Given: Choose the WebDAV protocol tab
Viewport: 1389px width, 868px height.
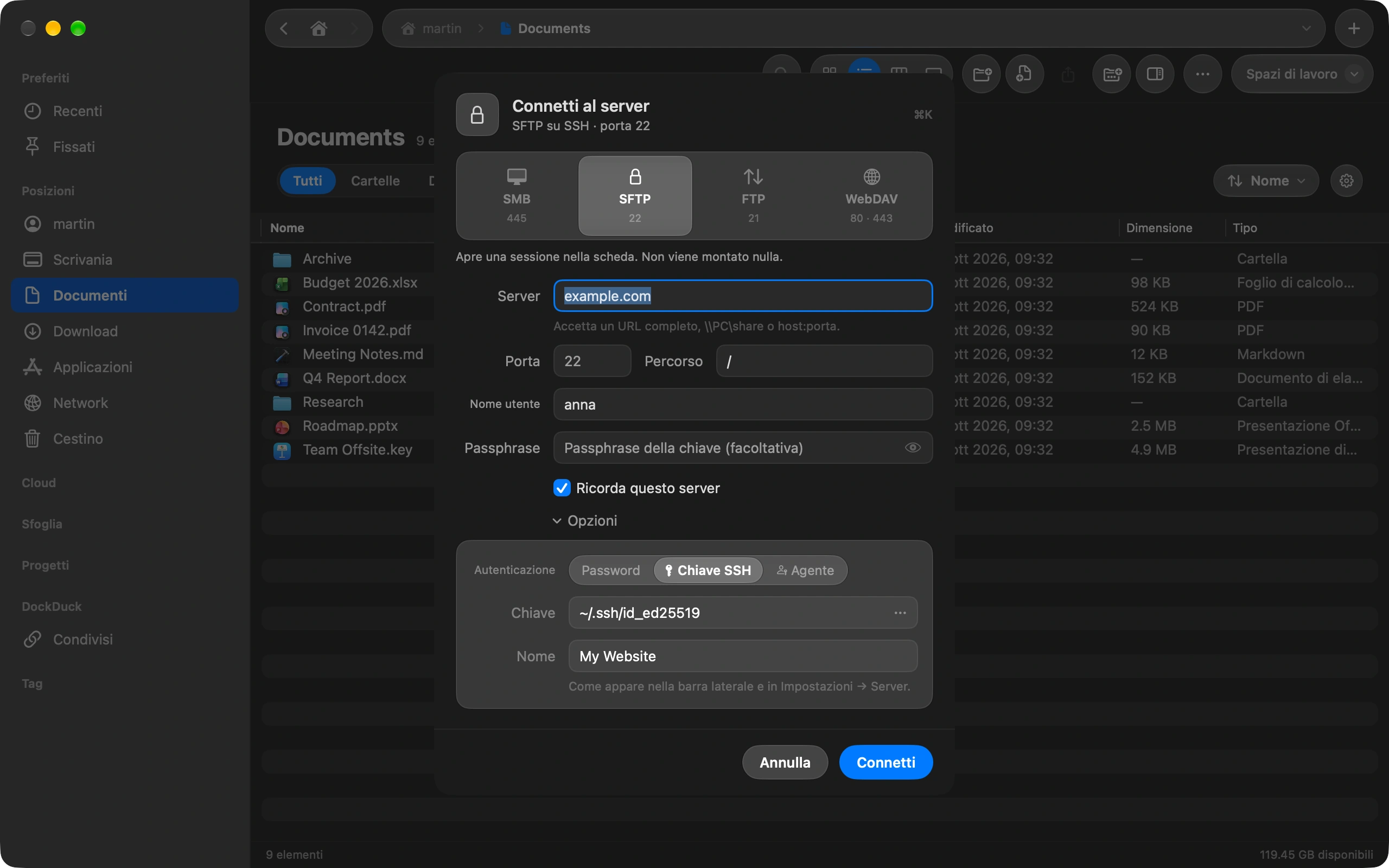Looking at the screenshot, I should click(871, 196).
